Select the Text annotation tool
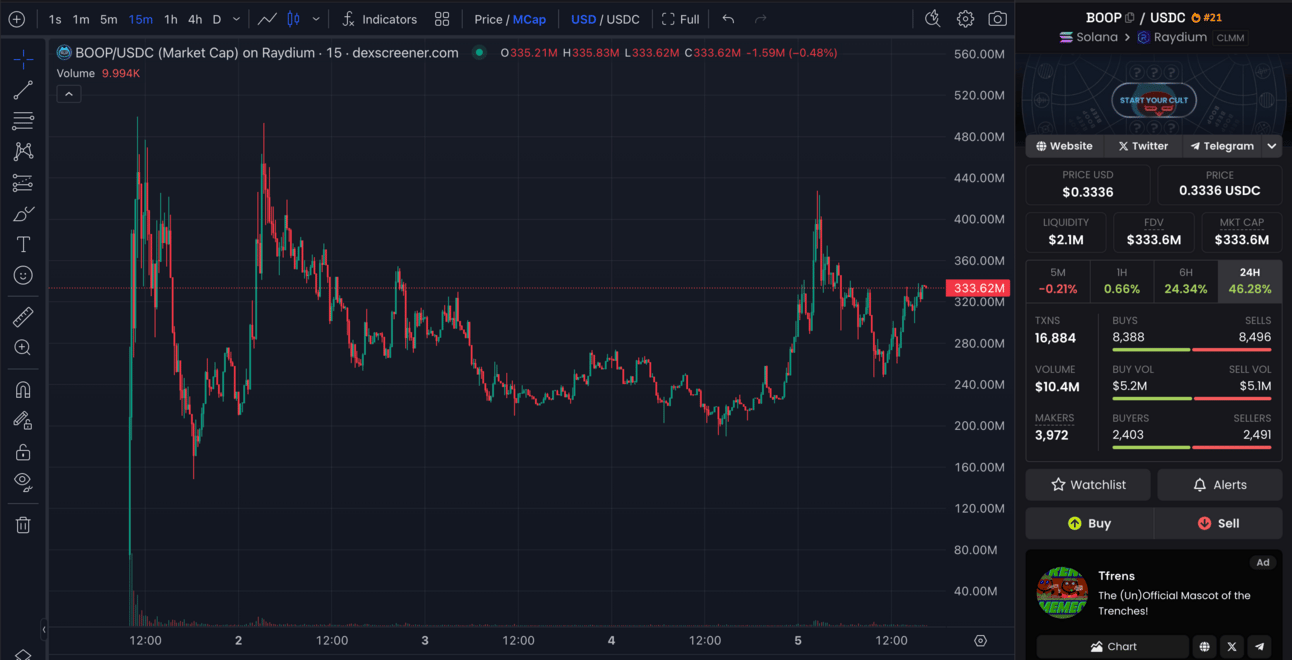1292x660 pixels. (x=23, y=245)
